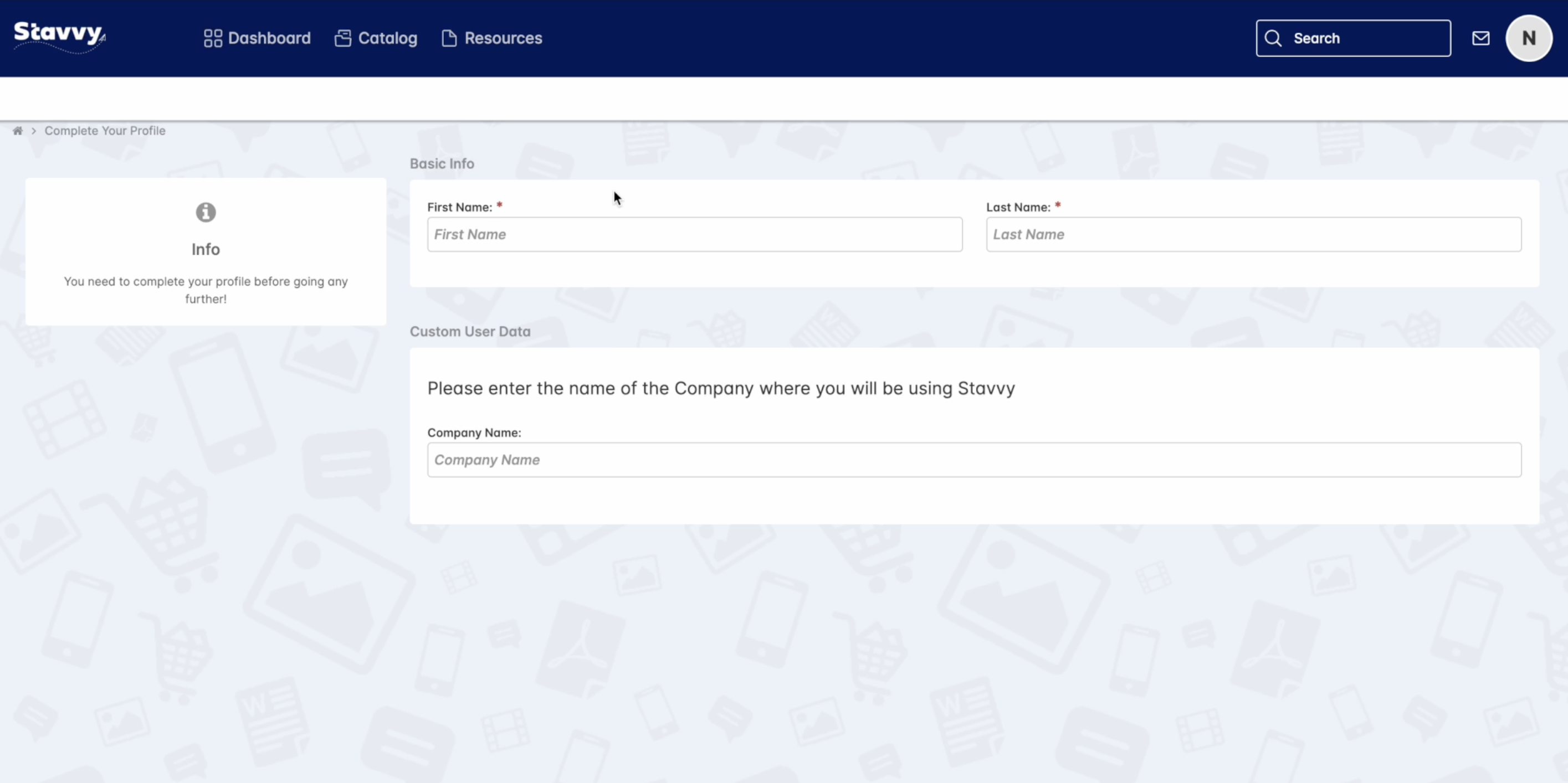Open the Dashboard menu label

coord(269,38)
